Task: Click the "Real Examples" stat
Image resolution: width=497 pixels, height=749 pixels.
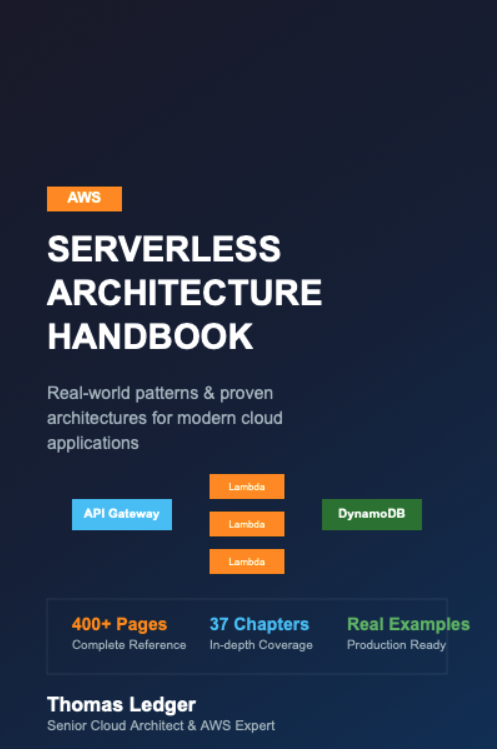Action: pyautogui.click(x=409, y=624)
